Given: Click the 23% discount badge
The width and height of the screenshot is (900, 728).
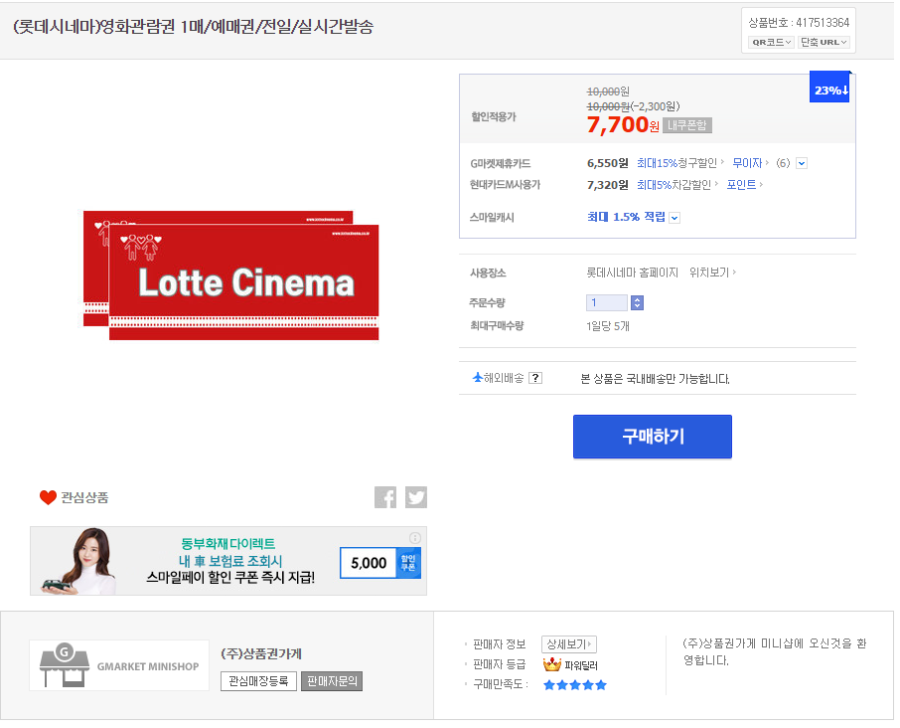Looking at the screenshot, I should pos(831,87).
